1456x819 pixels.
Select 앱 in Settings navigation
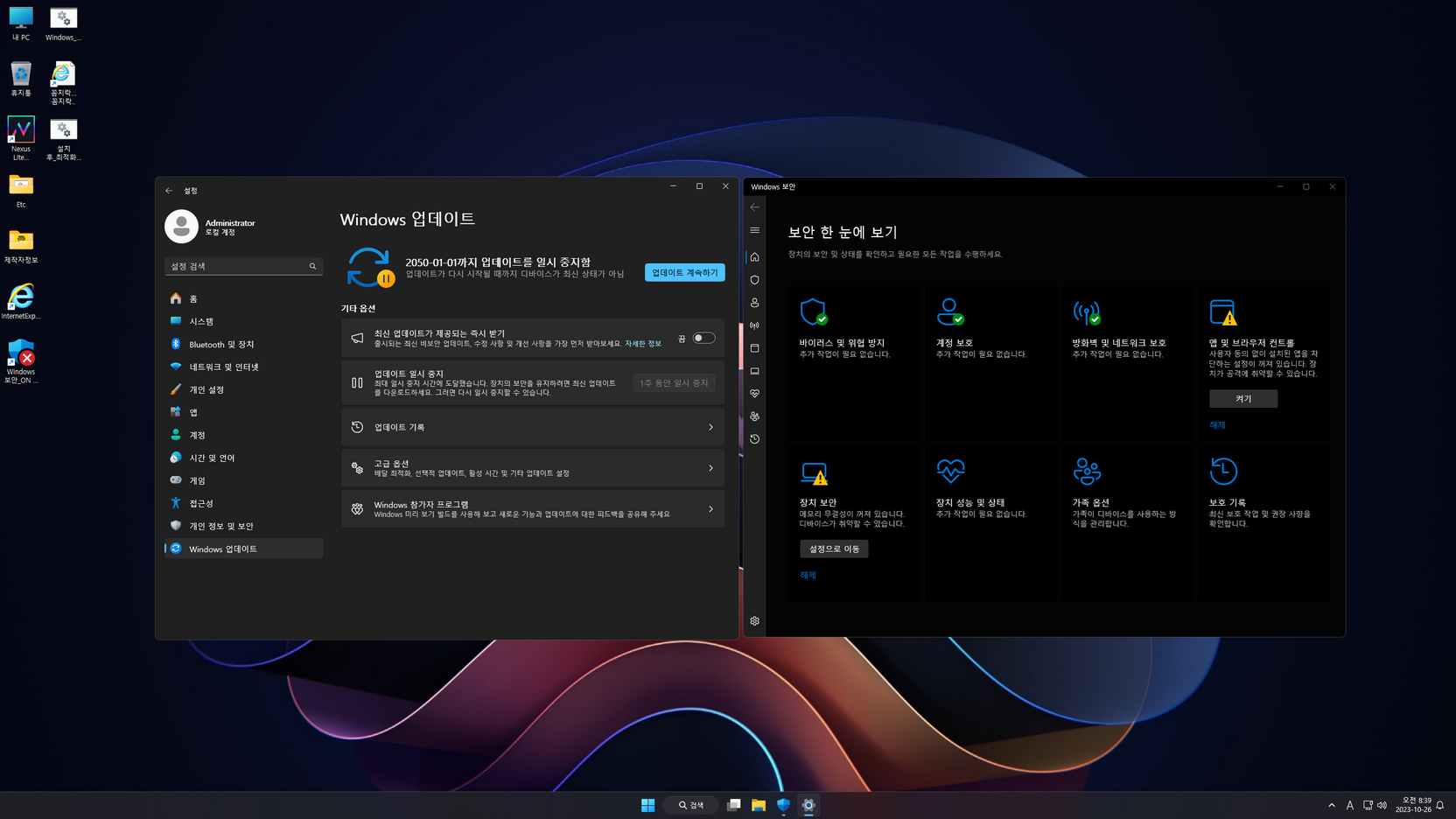click(x=243, y=412)
